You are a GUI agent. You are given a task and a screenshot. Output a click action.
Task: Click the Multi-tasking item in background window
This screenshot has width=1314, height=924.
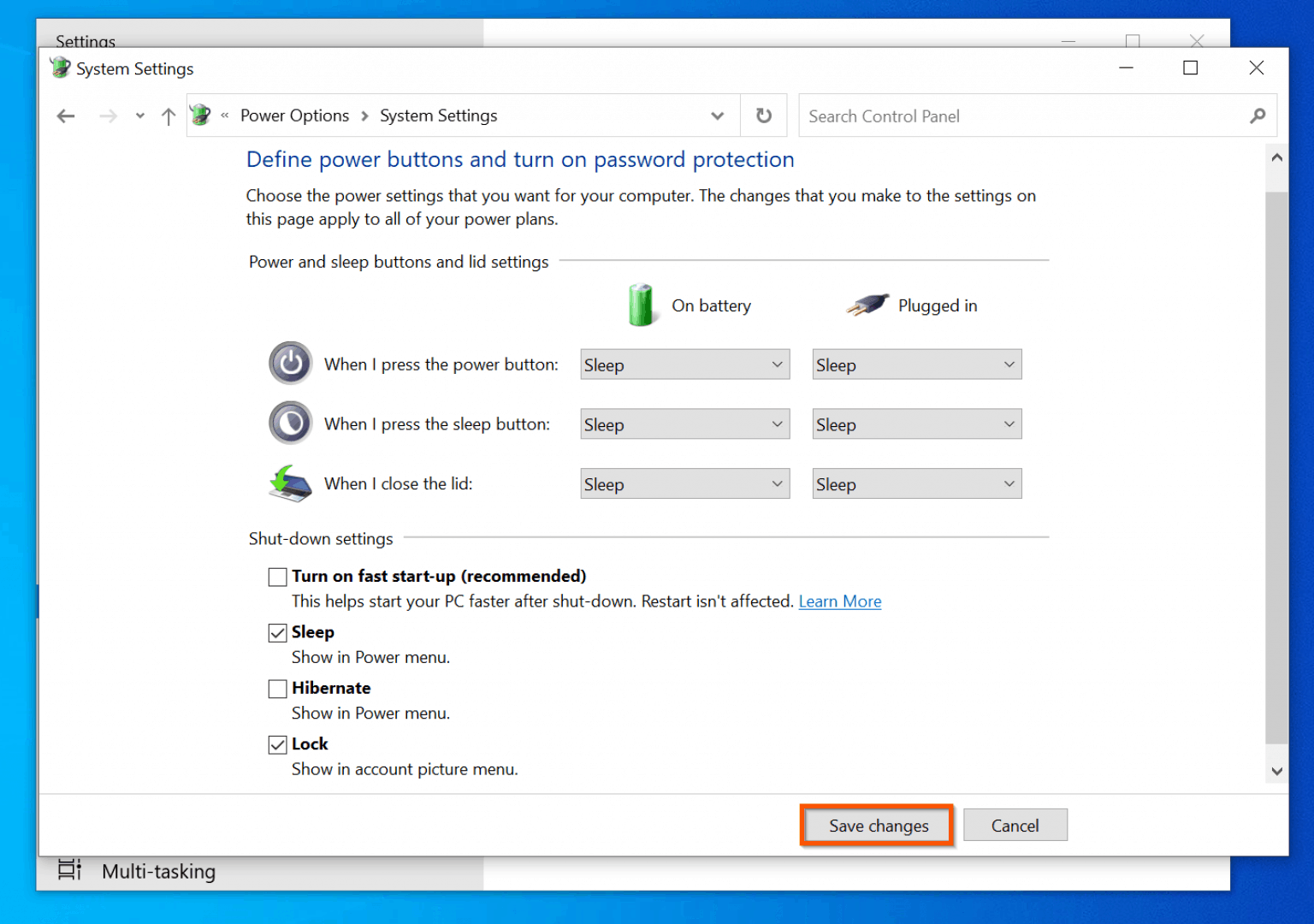coord(159,871)
